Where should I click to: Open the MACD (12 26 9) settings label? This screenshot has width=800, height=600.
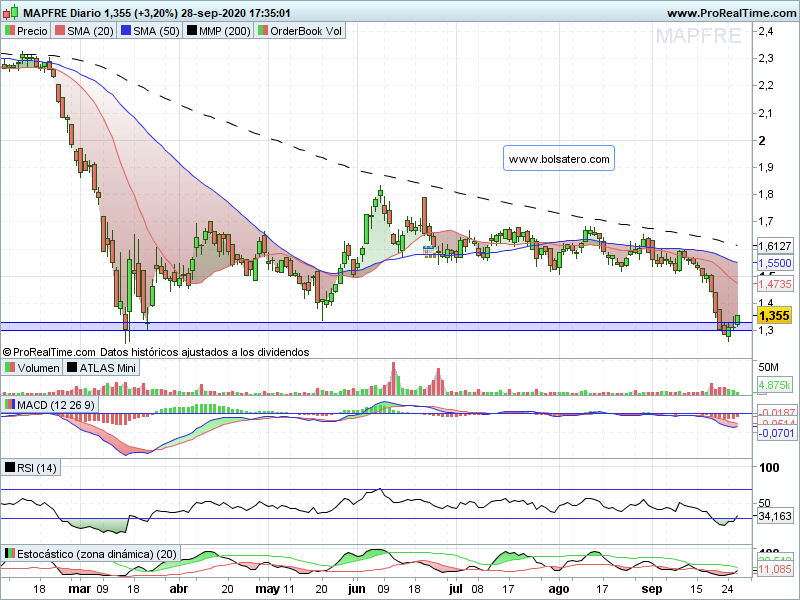pos(56,405)
